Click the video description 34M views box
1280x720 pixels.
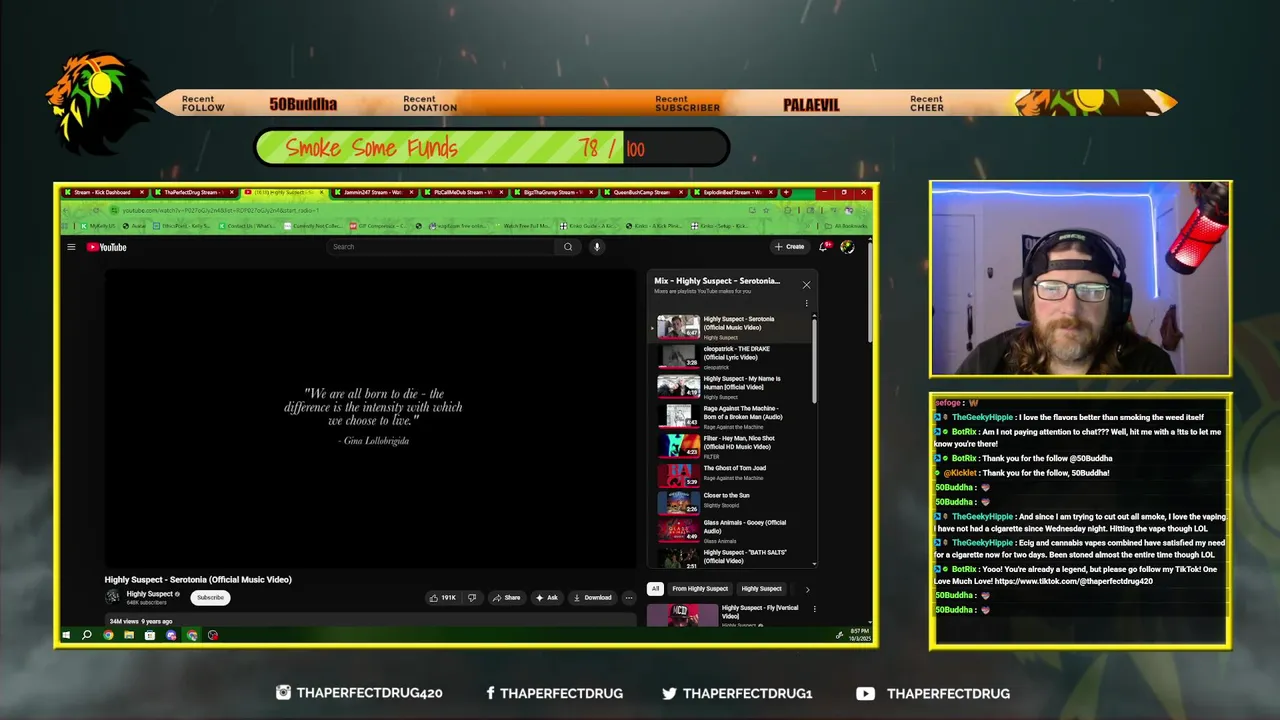pyautogui.click(x=370, y=621)
